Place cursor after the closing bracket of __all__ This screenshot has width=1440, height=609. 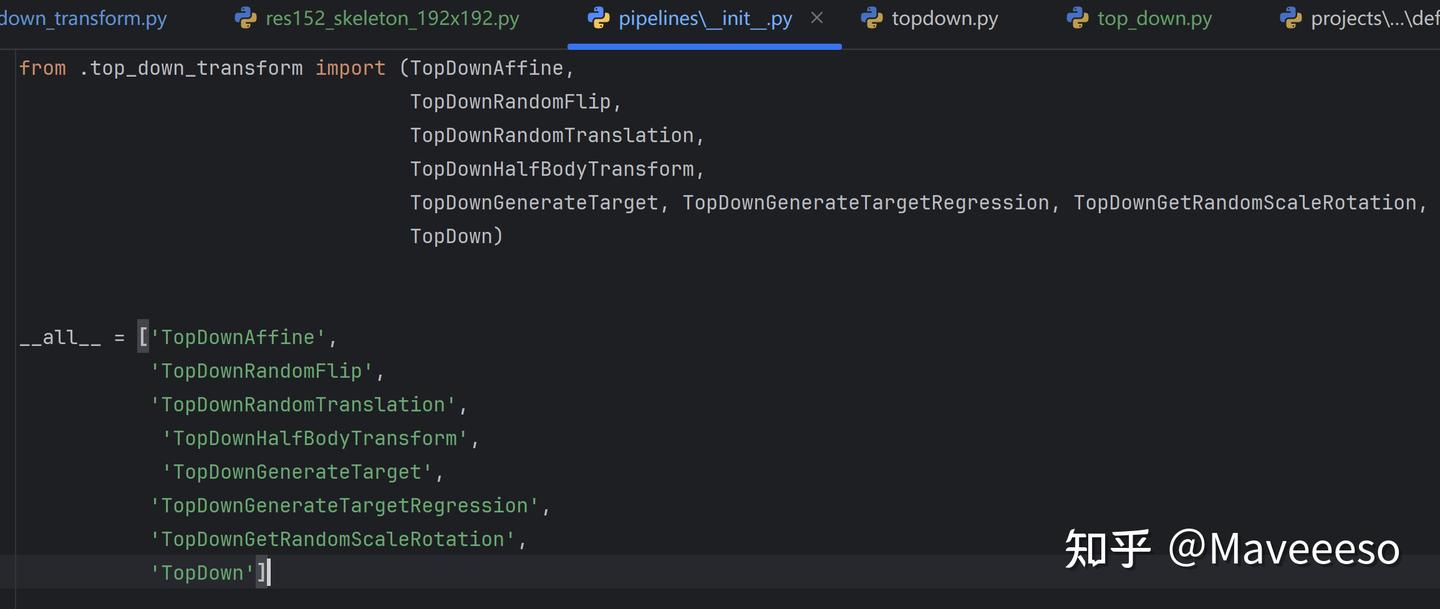[x=268, y=572]
